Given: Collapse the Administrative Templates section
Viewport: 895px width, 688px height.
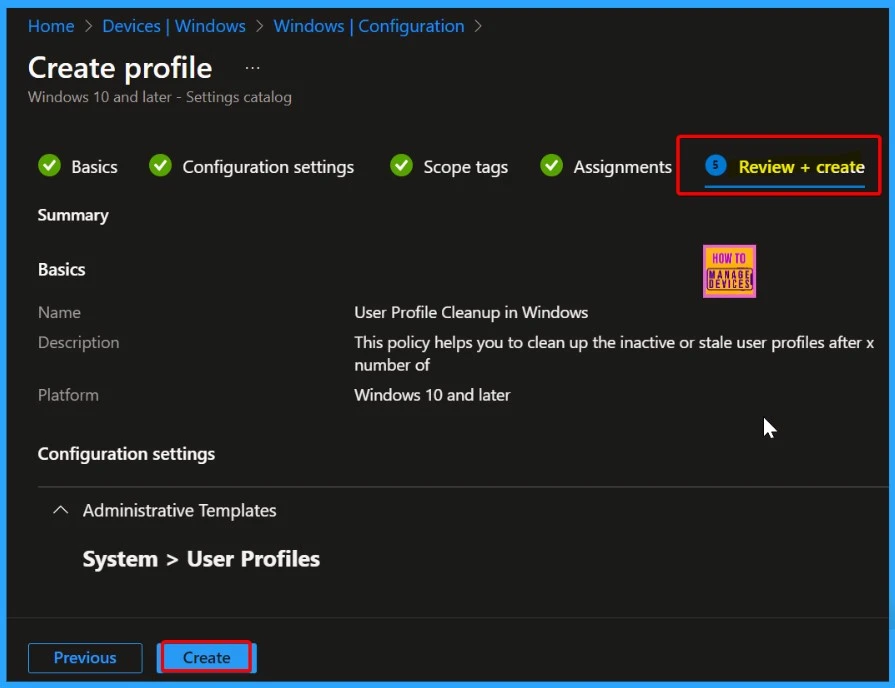Looking at the screenshot, I should (x=61, y=510).
